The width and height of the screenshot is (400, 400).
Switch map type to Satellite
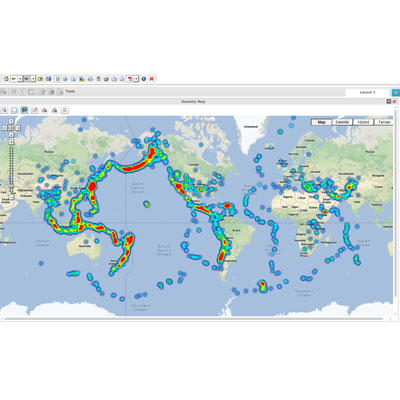pyautogui.click(x=342, y=122)
